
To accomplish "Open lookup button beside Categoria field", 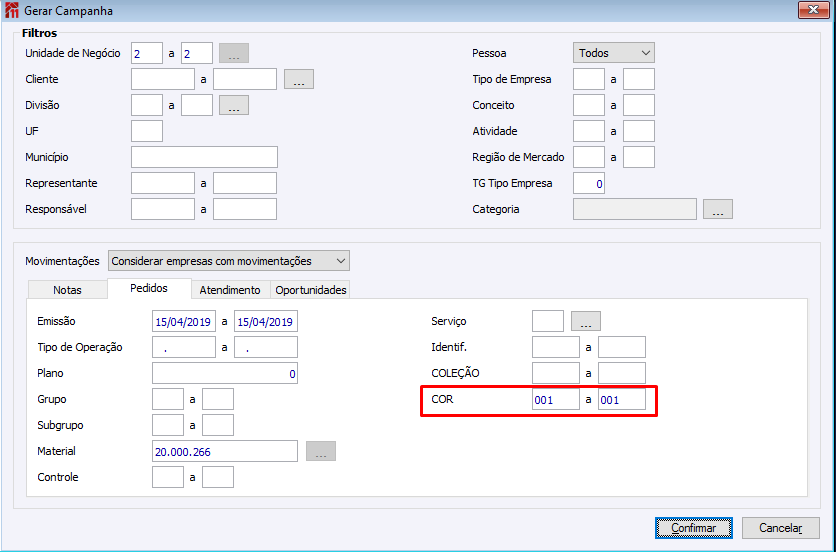I will click(x=718, y=209).
